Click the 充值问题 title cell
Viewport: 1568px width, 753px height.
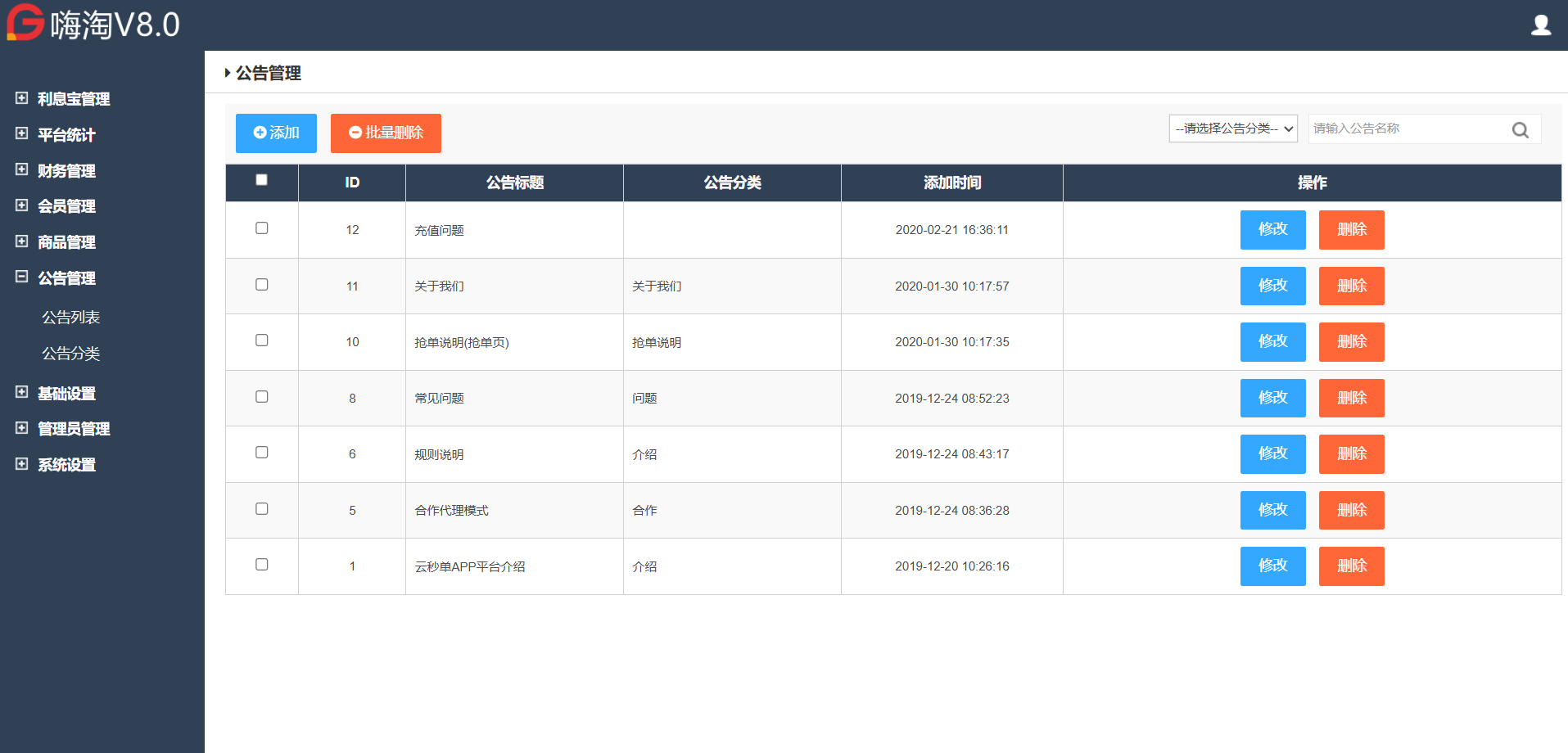pyautogui.click(x=515, y=230)
